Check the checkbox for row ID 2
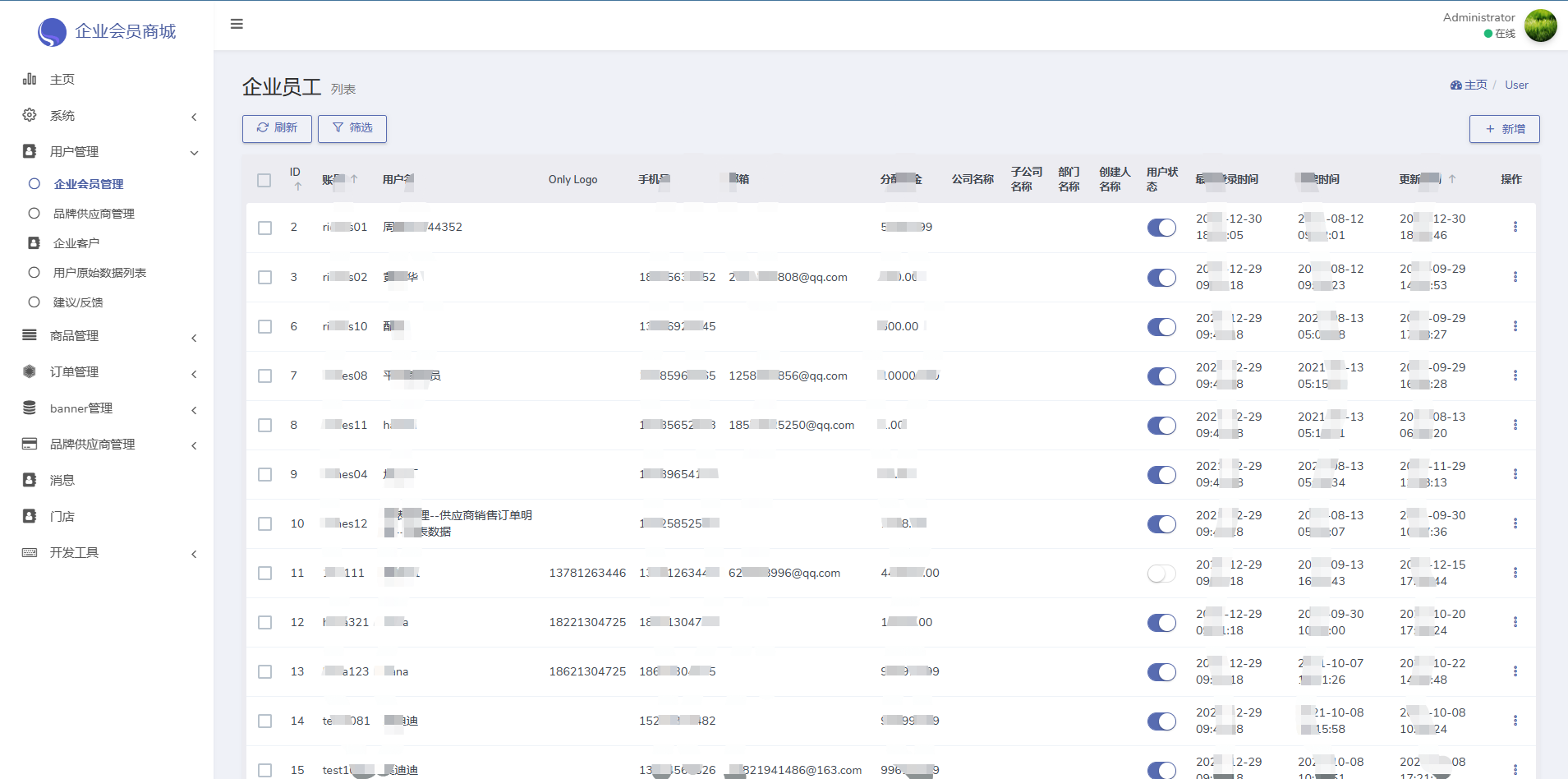The width and height of the screenshot is (1568, 779). tap(264, 228)
